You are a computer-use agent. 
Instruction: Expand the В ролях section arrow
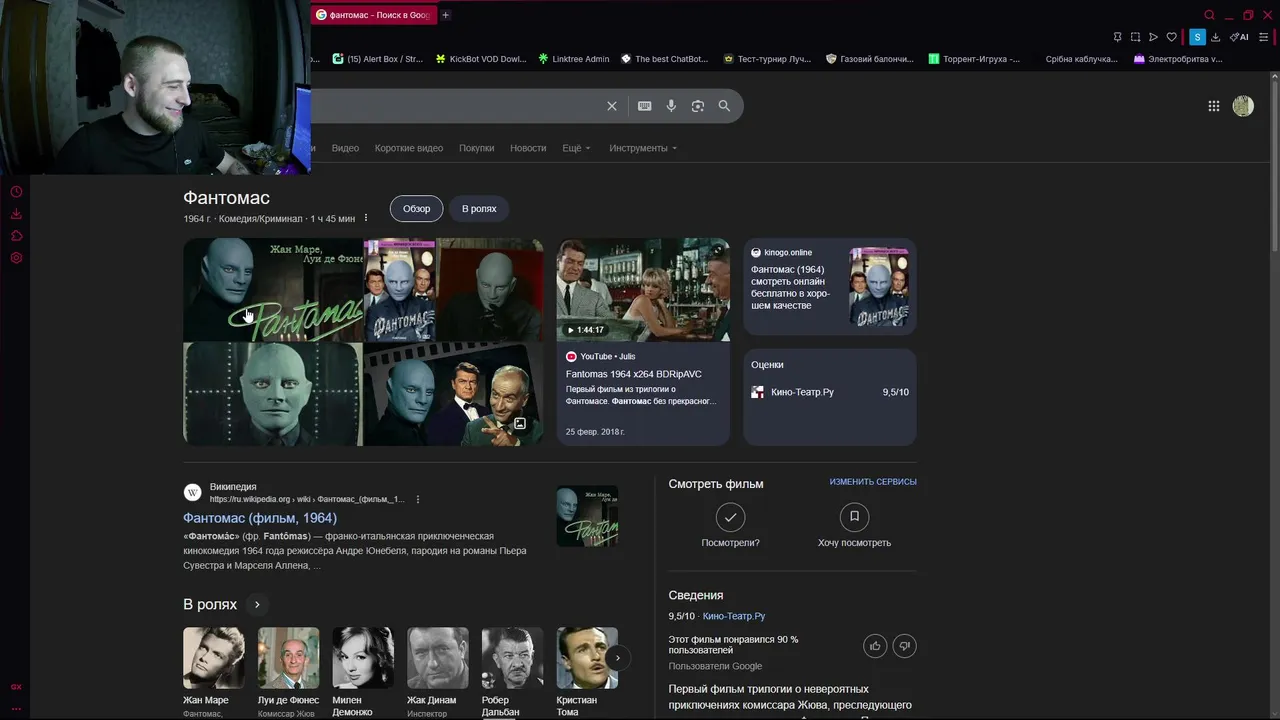coord(257,605)
